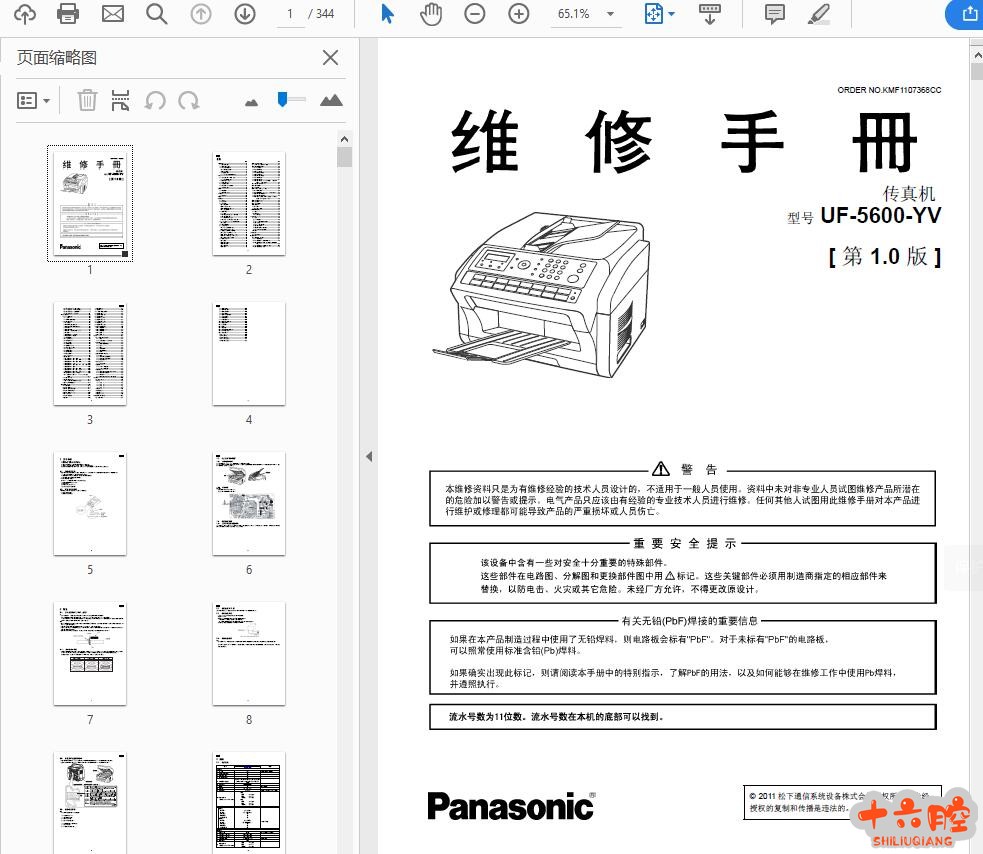
Task: Collapse the left panel divider arrow
Action: [x=368, y=456]
